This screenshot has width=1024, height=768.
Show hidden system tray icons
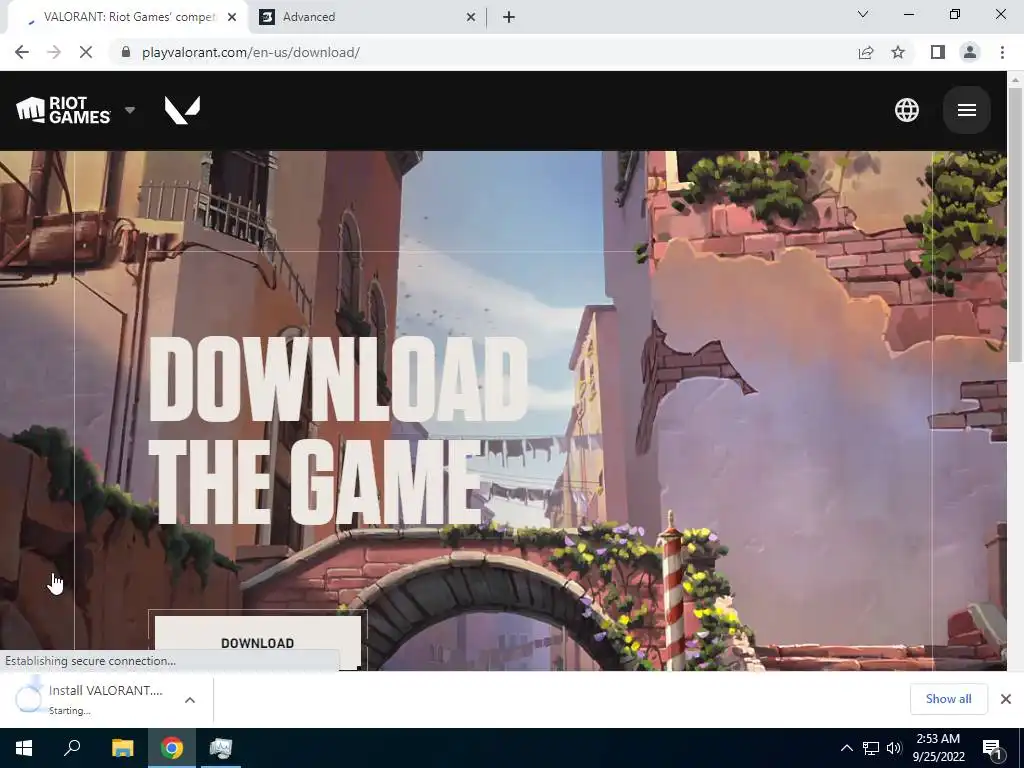point(846,748)
